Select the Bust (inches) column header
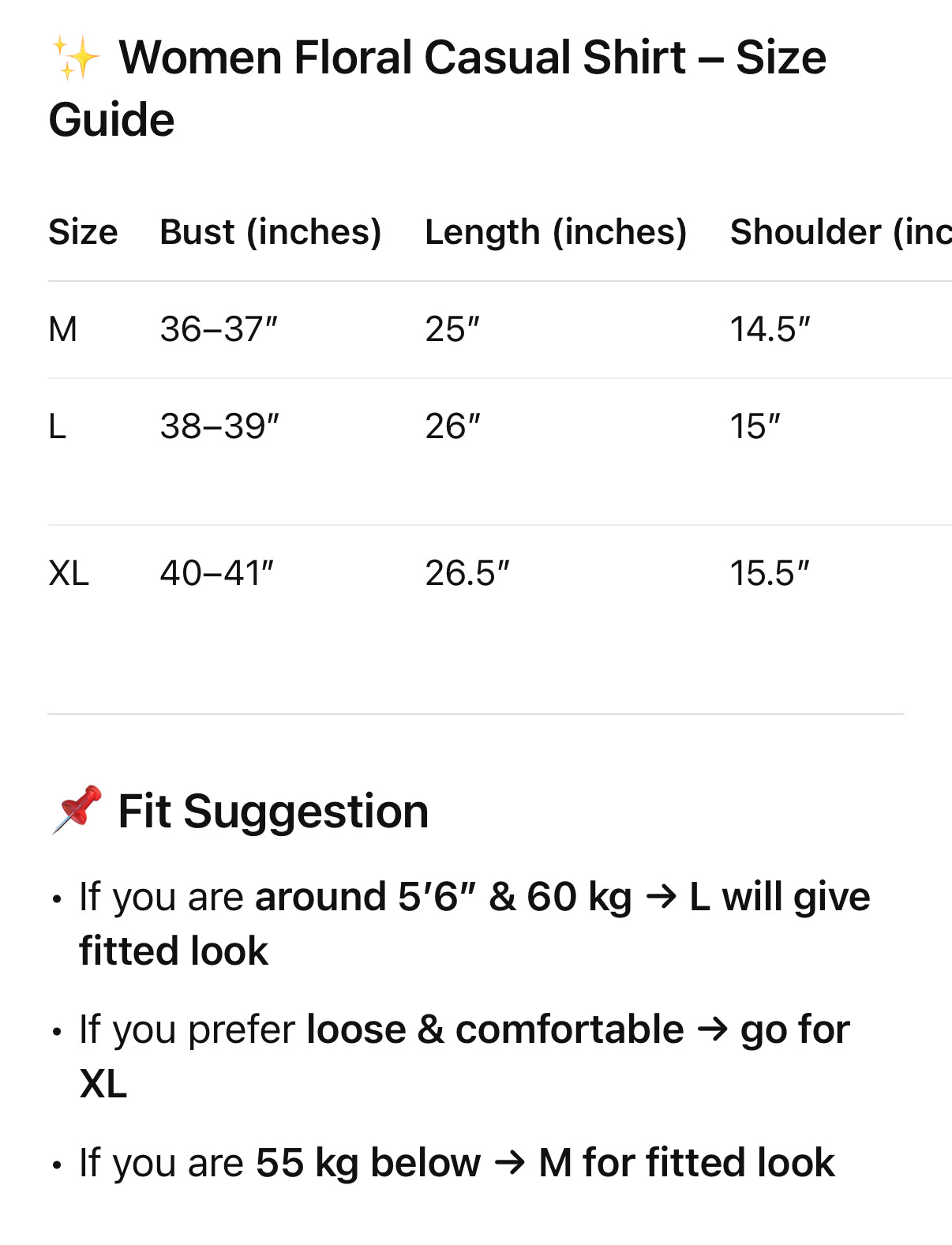Image resolution: width=952 pixels, height=1245 pixels. click(270, 232)
